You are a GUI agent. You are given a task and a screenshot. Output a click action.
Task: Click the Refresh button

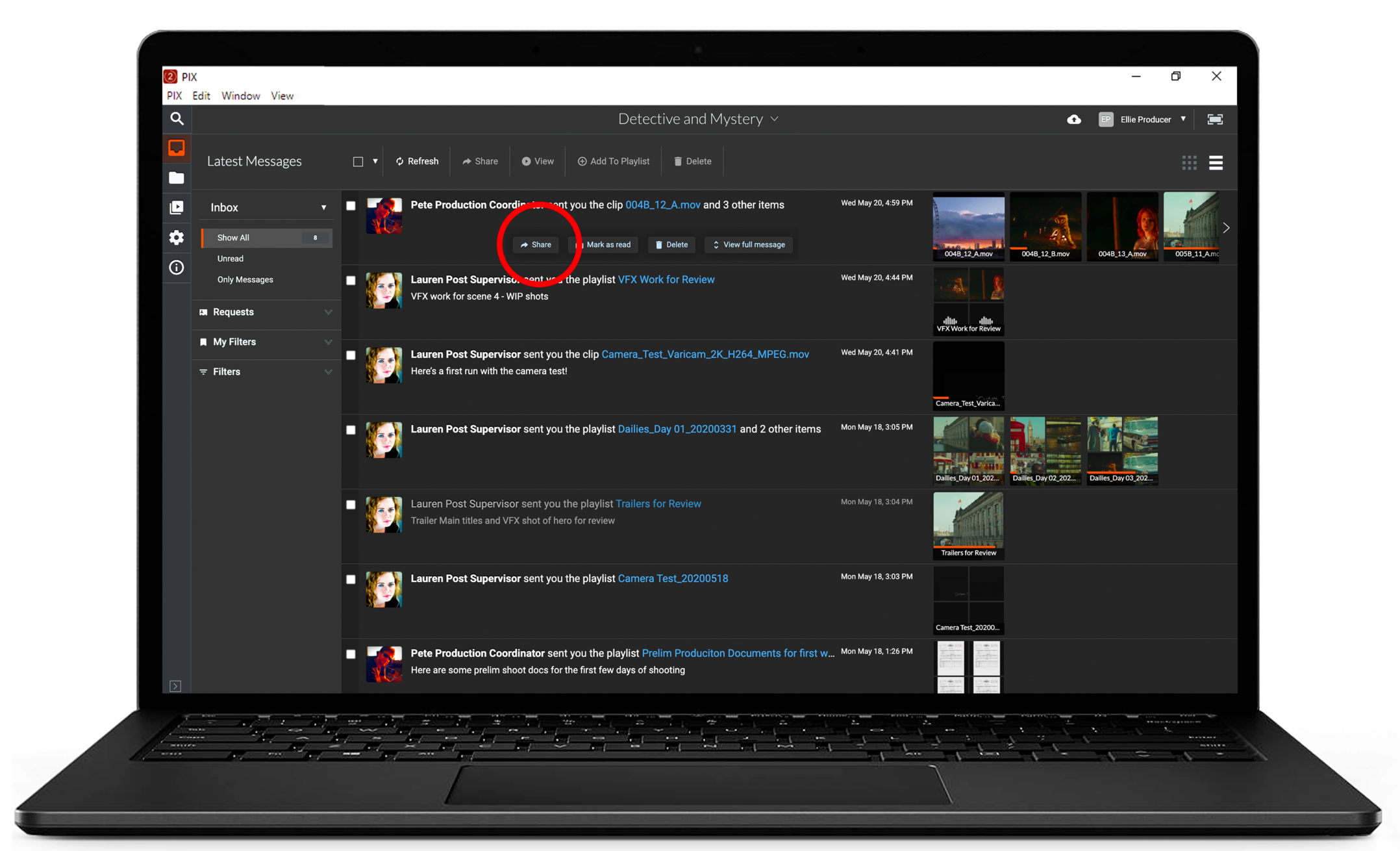(x=417, y=162)
